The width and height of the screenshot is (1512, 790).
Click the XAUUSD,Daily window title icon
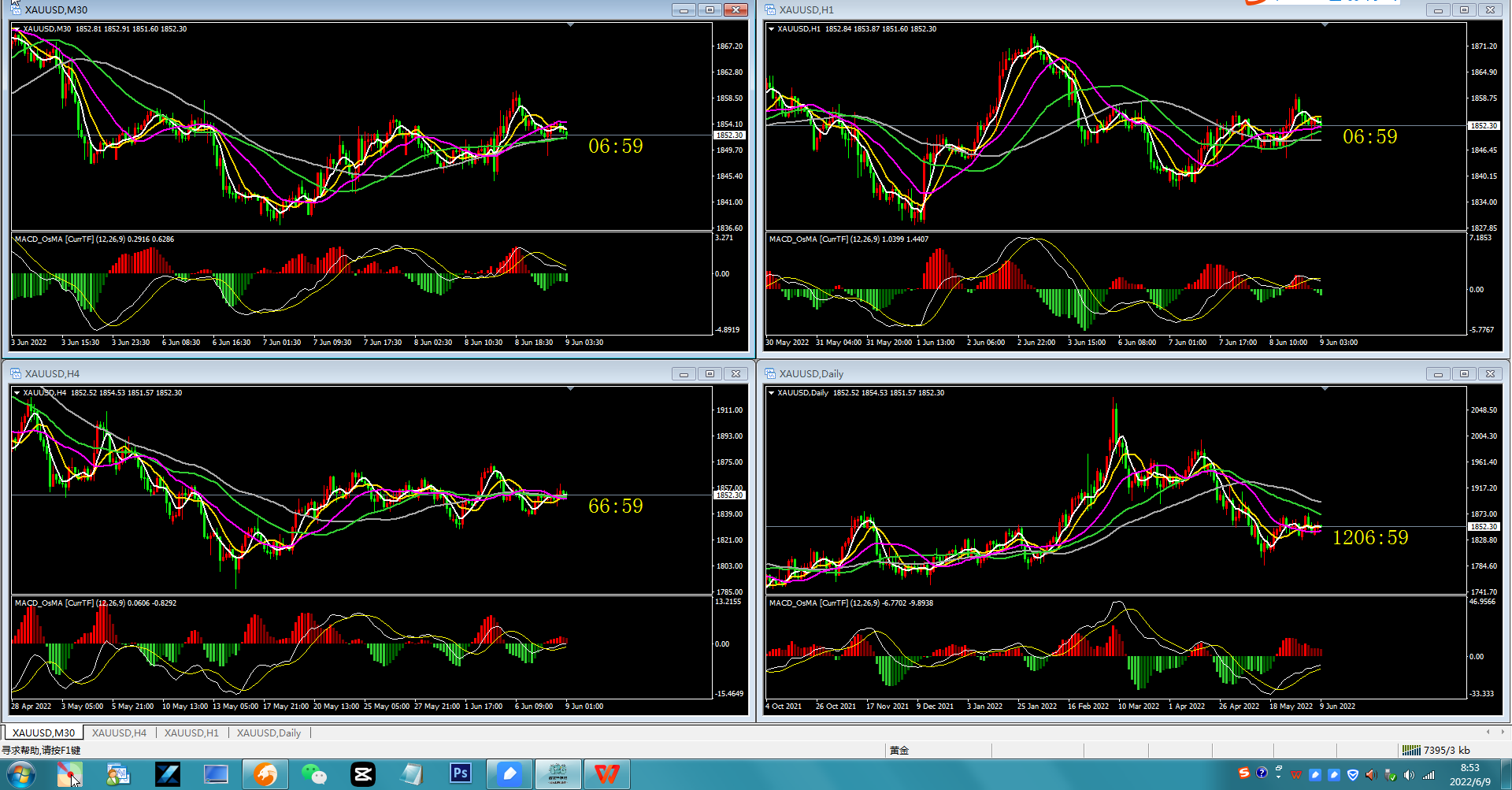tap(770, 373)
